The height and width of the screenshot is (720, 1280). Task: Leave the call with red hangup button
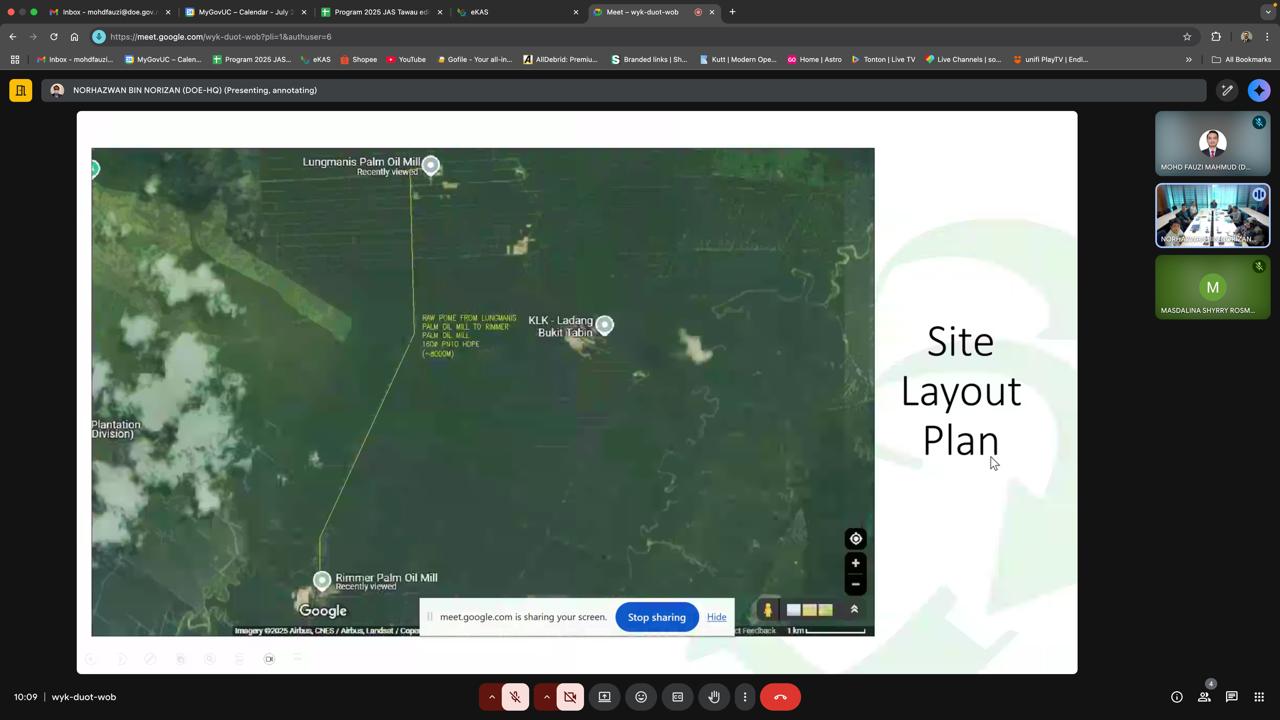[780, 697]
